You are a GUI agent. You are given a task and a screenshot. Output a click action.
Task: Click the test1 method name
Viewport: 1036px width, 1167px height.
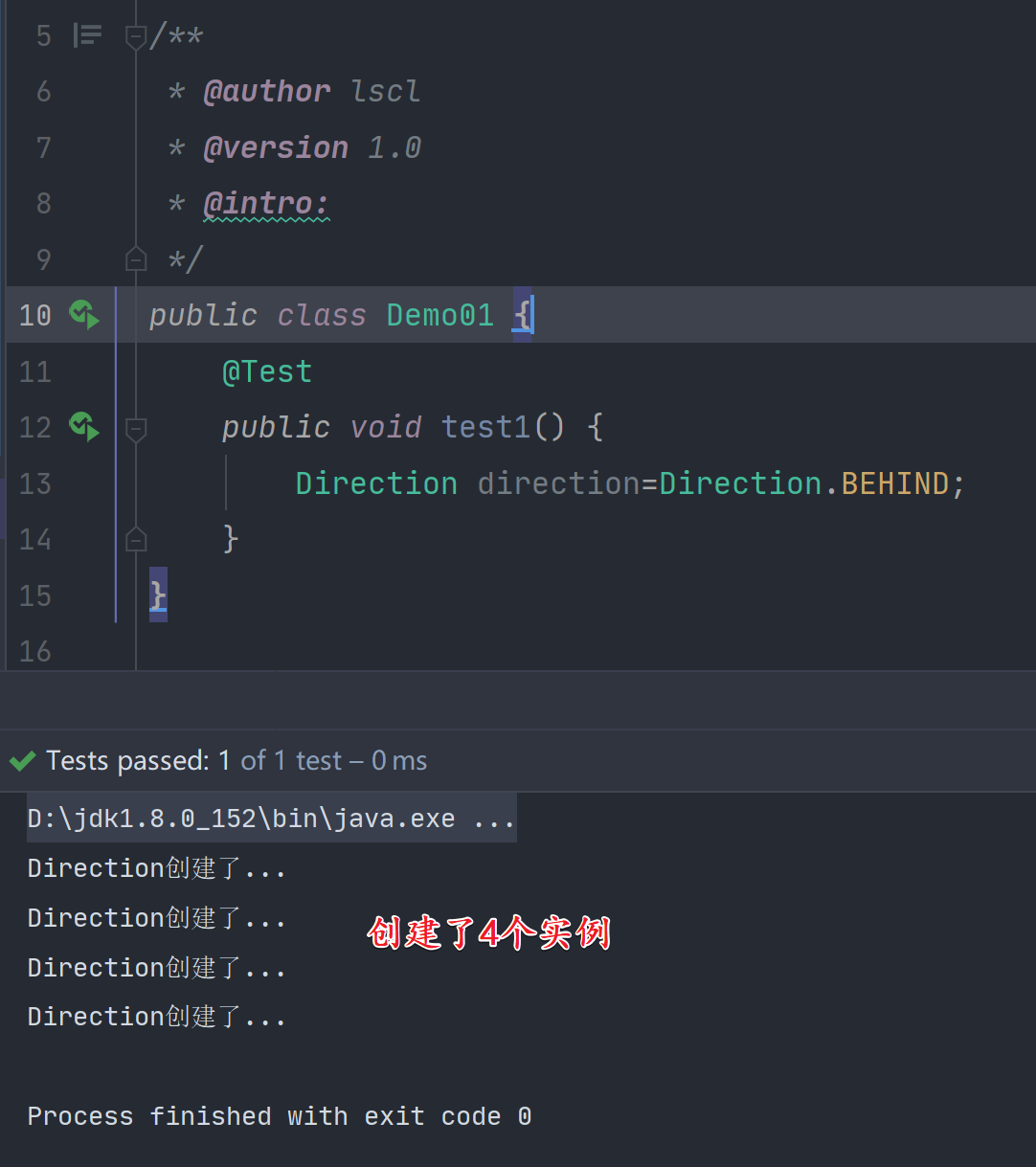click(x=486, y=427)
